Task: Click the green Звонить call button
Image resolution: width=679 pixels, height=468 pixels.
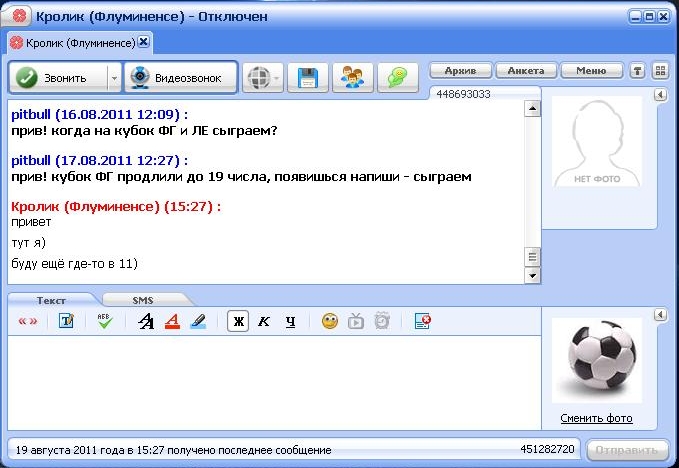Action: point(58,78)
